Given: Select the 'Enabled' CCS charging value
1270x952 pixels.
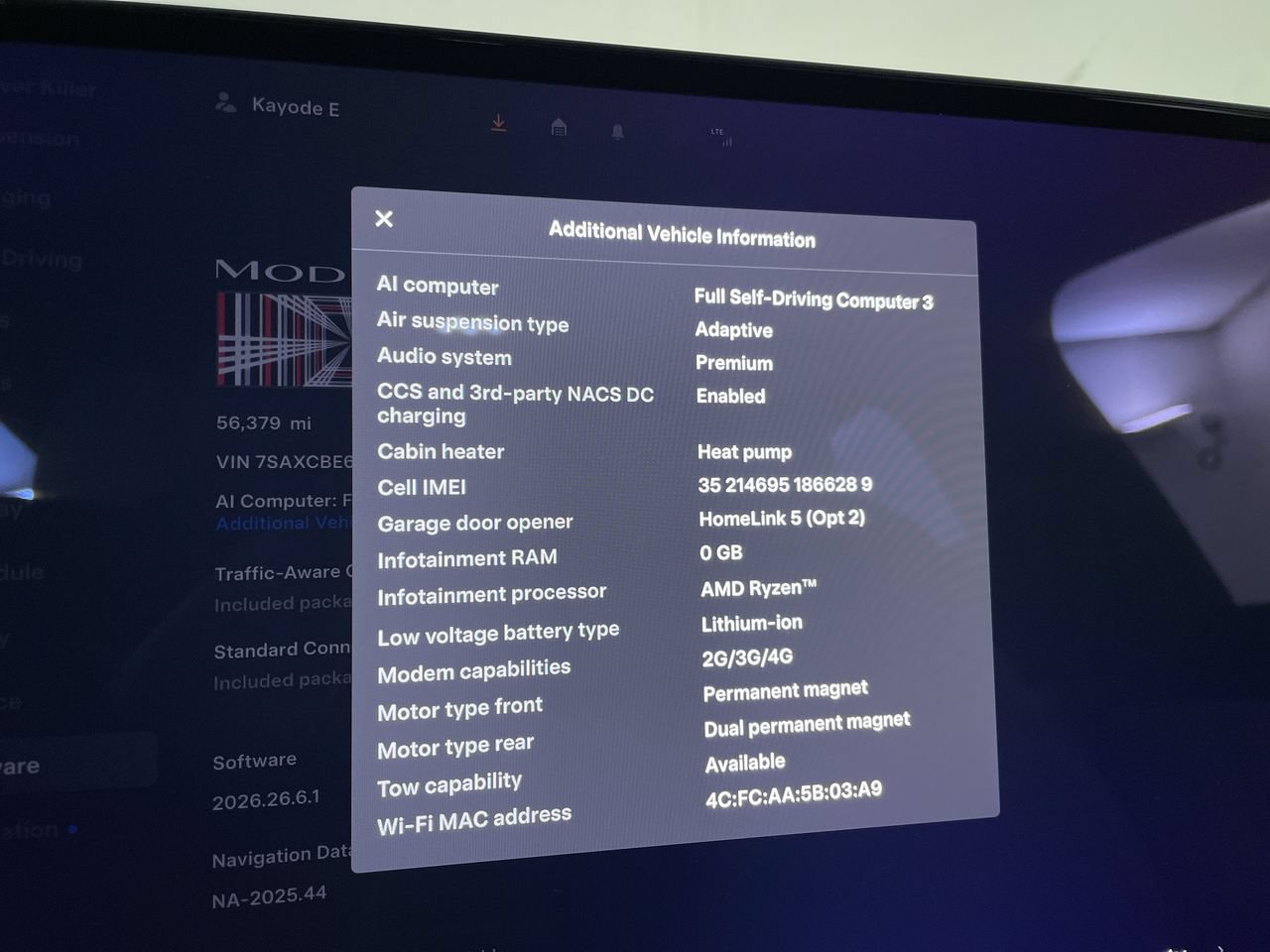Looking at the screenshot, I should 731,396.
